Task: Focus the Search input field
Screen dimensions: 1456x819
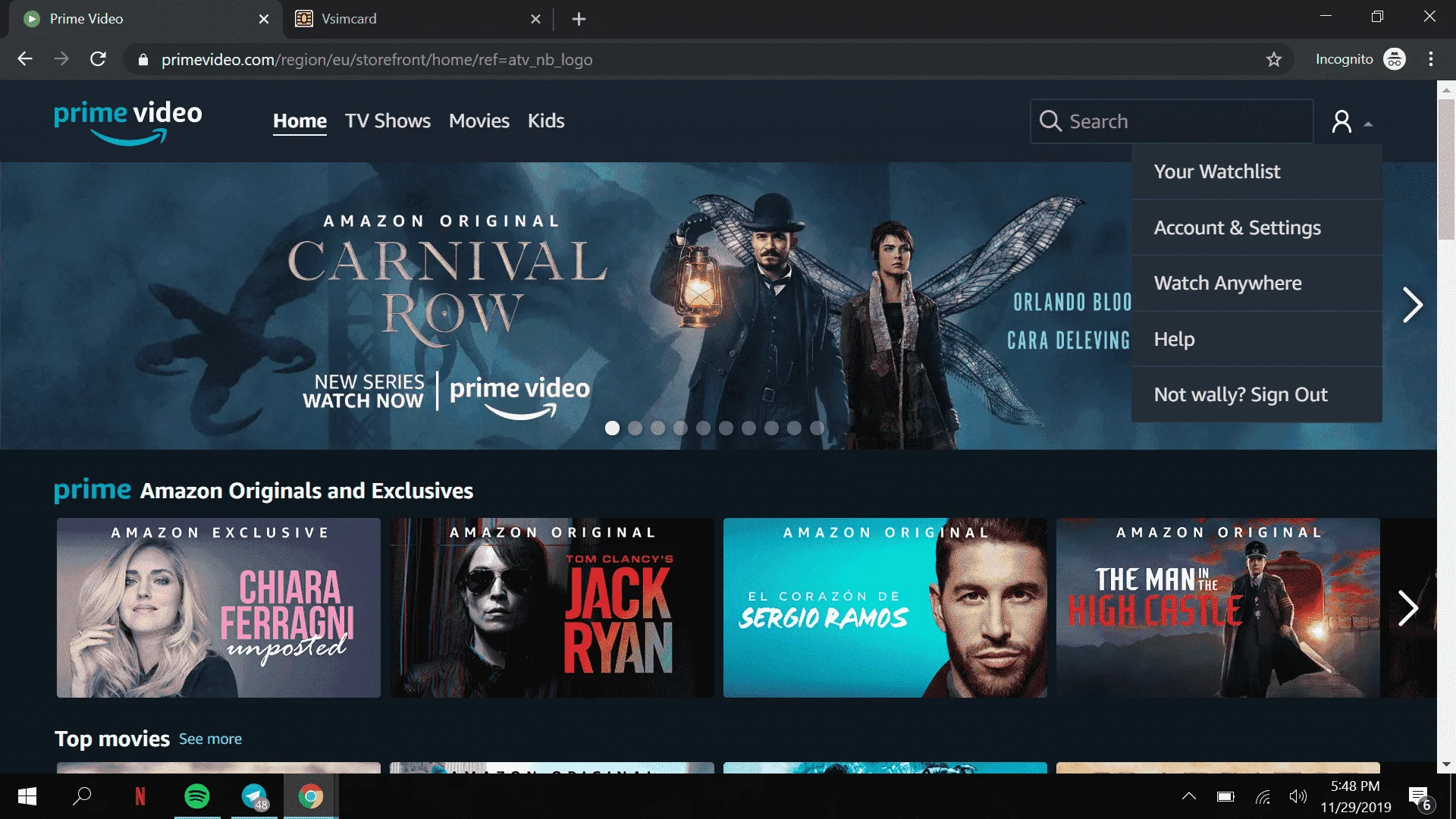Action: coord(1172,121)
